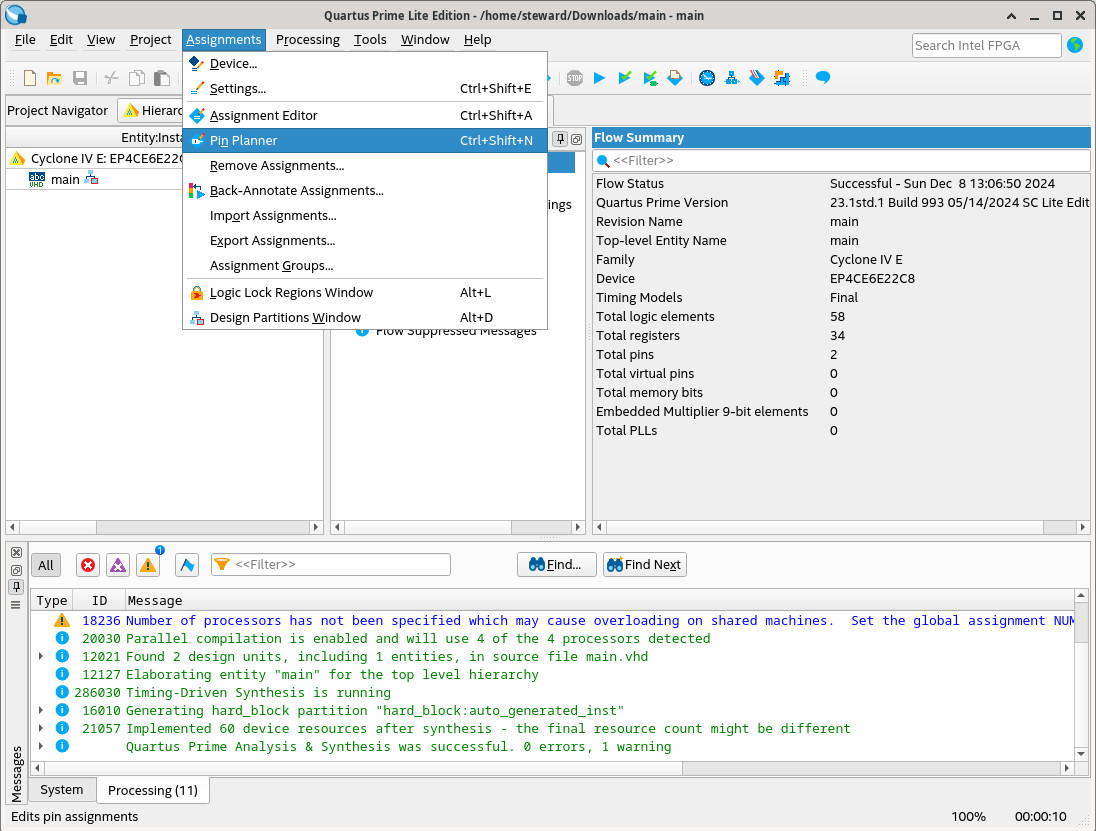Toggle the flagged messages blue flag filter
This screenshot has width=1096, height=831.
click(x=187, y=565)
